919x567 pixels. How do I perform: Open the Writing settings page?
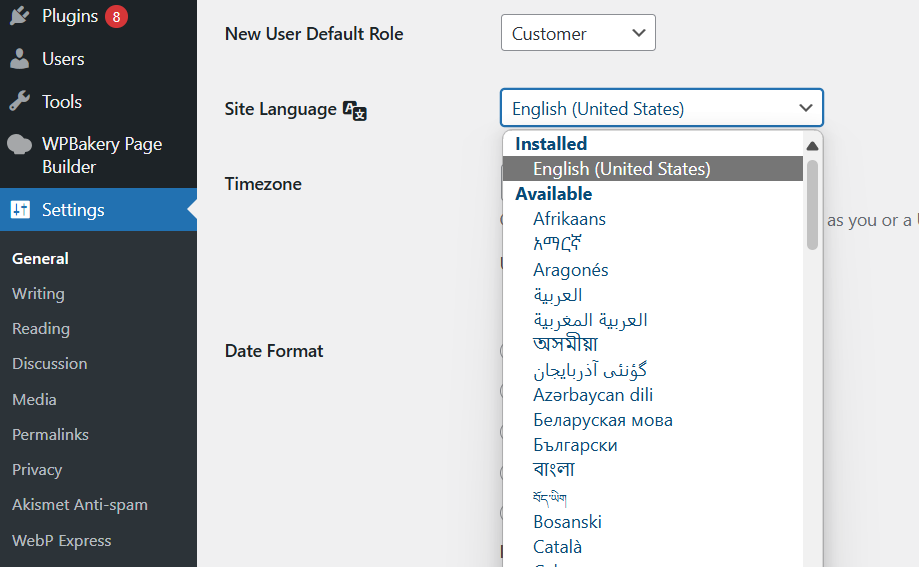pyautogui.click(x=38, y=294)
